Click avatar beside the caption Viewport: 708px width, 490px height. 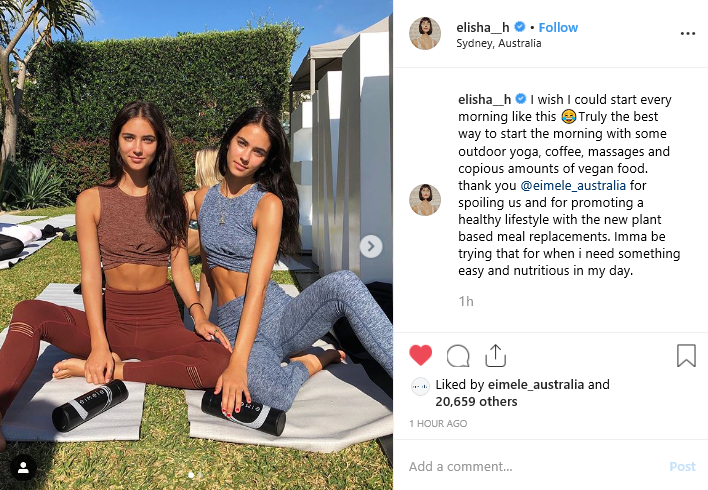click(424, 200)
